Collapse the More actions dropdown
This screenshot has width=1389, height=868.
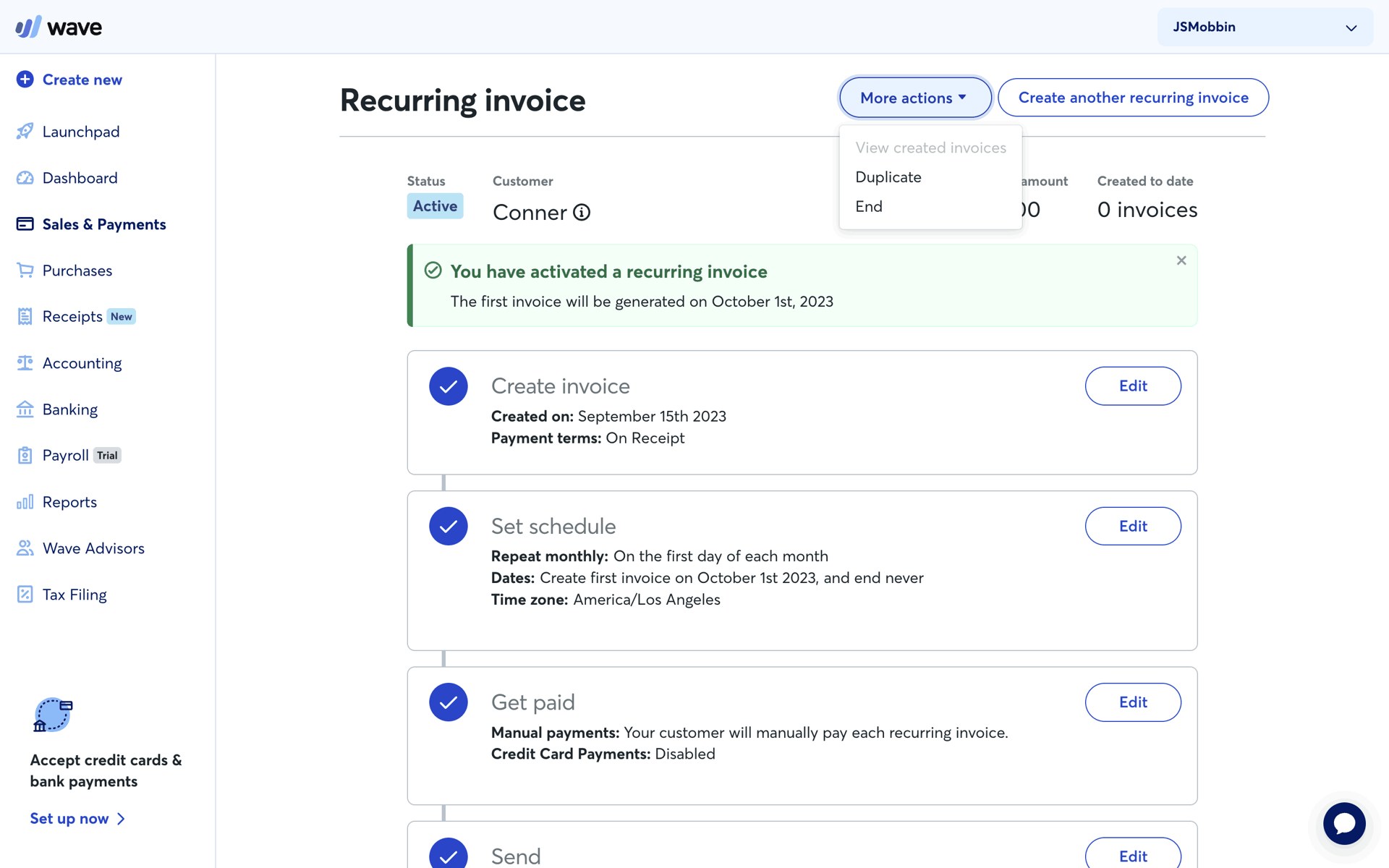pyautogui.click(x=914, y=98)
